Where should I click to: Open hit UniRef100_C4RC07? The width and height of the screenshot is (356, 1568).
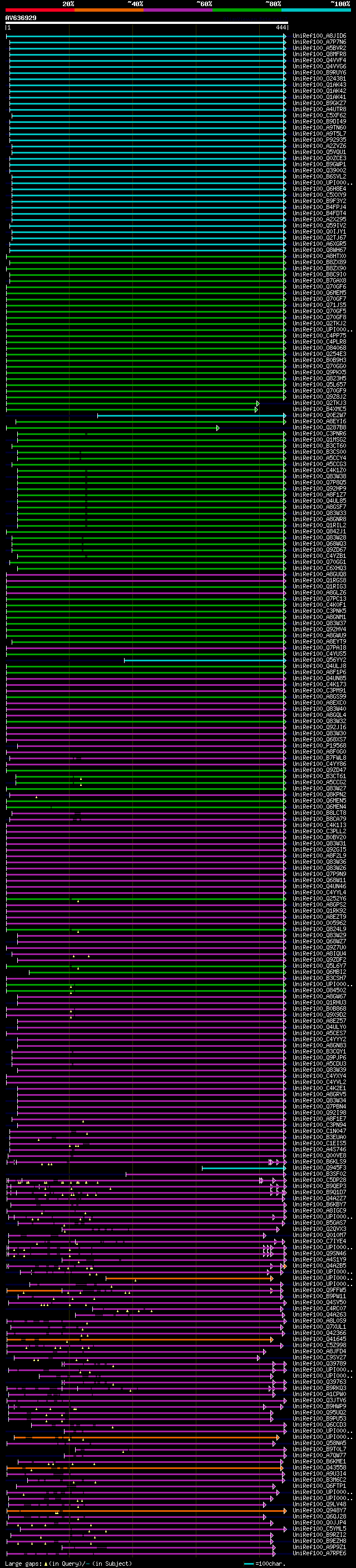tap(319, 1308)
